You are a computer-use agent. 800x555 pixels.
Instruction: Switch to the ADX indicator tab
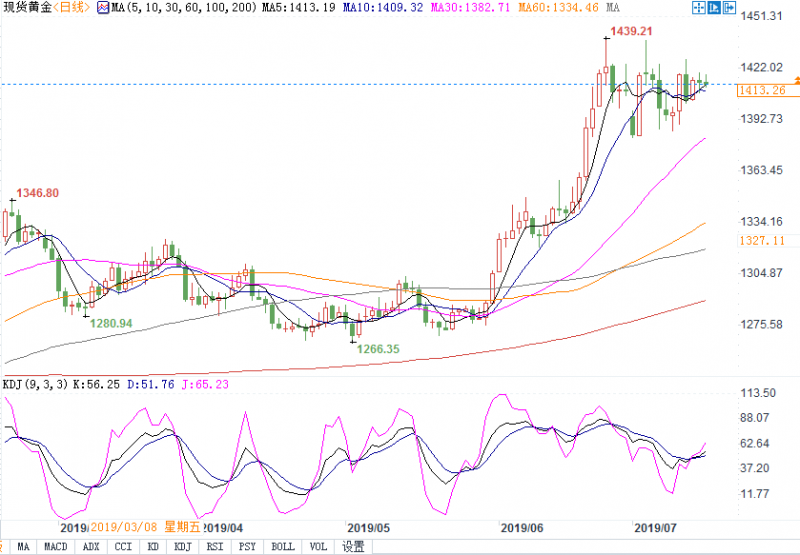[91, 547]
